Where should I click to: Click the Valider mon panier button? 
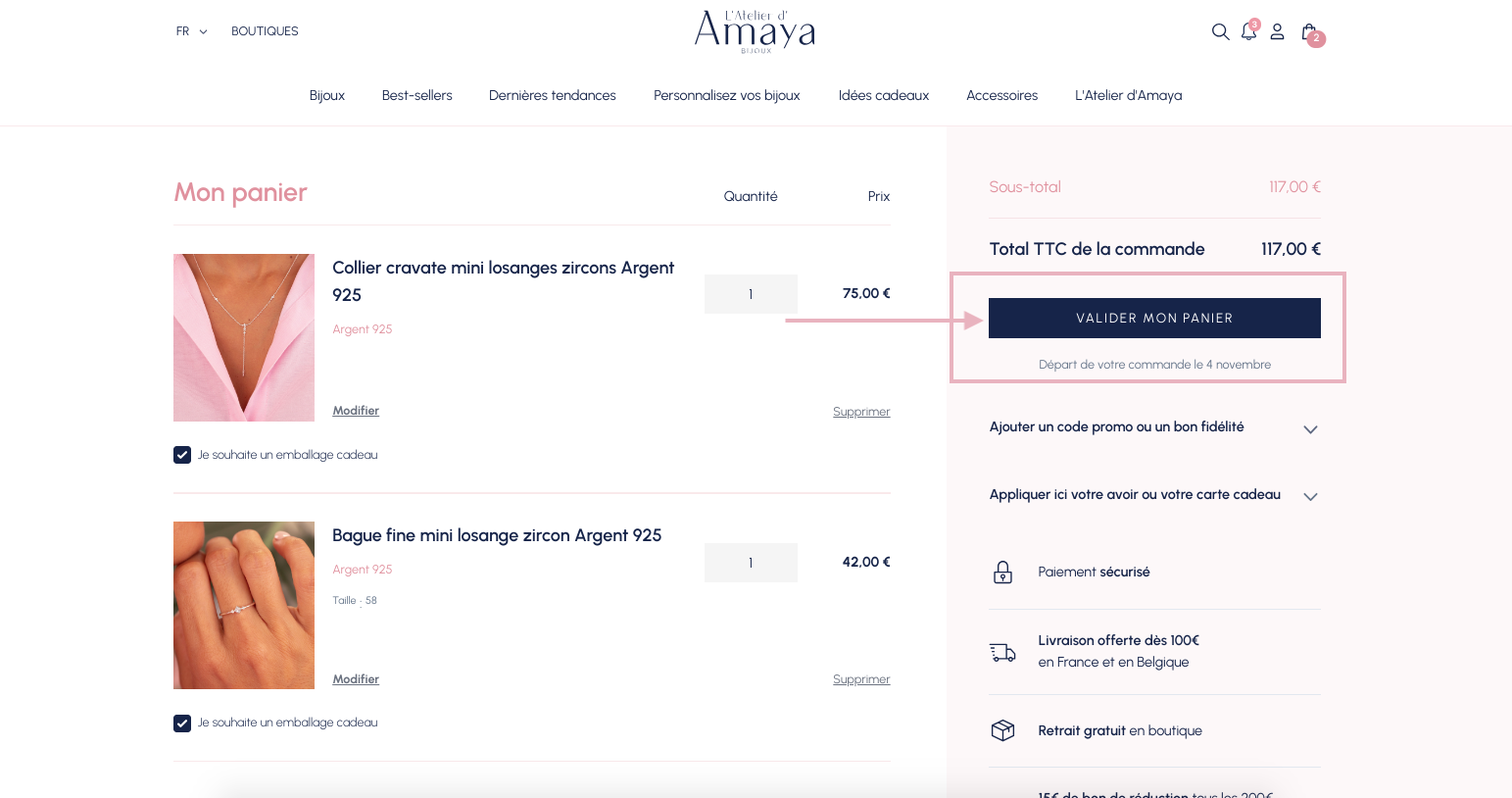(1154, 319)
